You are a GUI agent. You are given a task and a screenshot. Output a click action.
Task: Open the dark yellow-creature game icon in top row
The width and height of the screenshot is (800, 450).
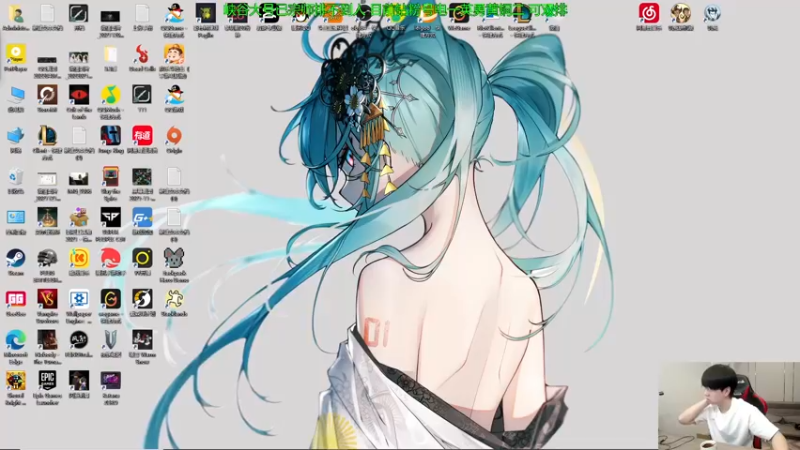click(x=206, y=14)
